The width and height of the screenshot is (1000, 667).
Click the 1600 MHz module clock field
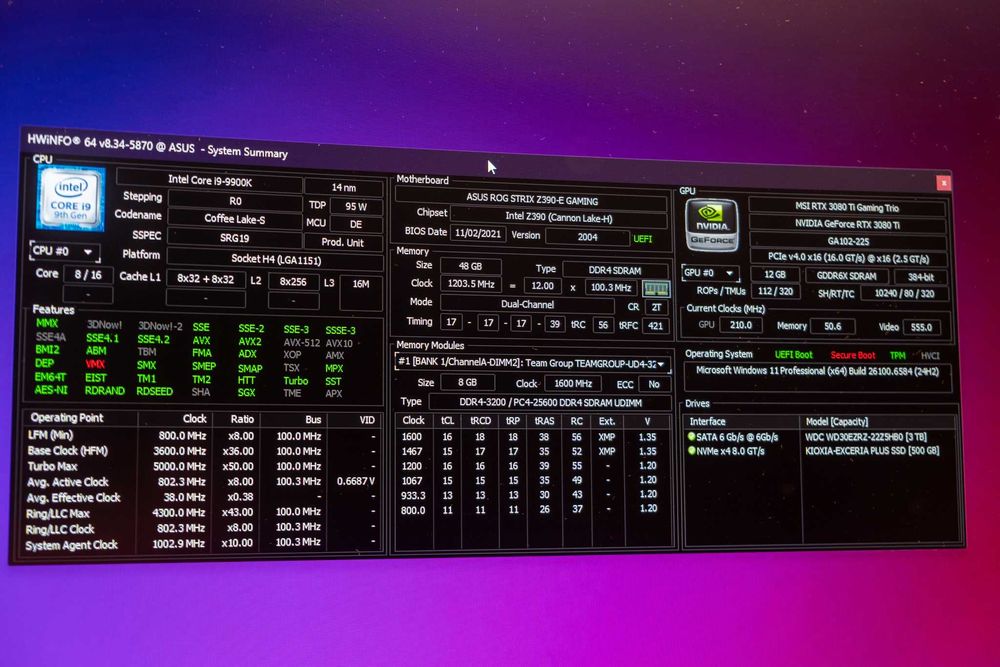tap(573, 383)
